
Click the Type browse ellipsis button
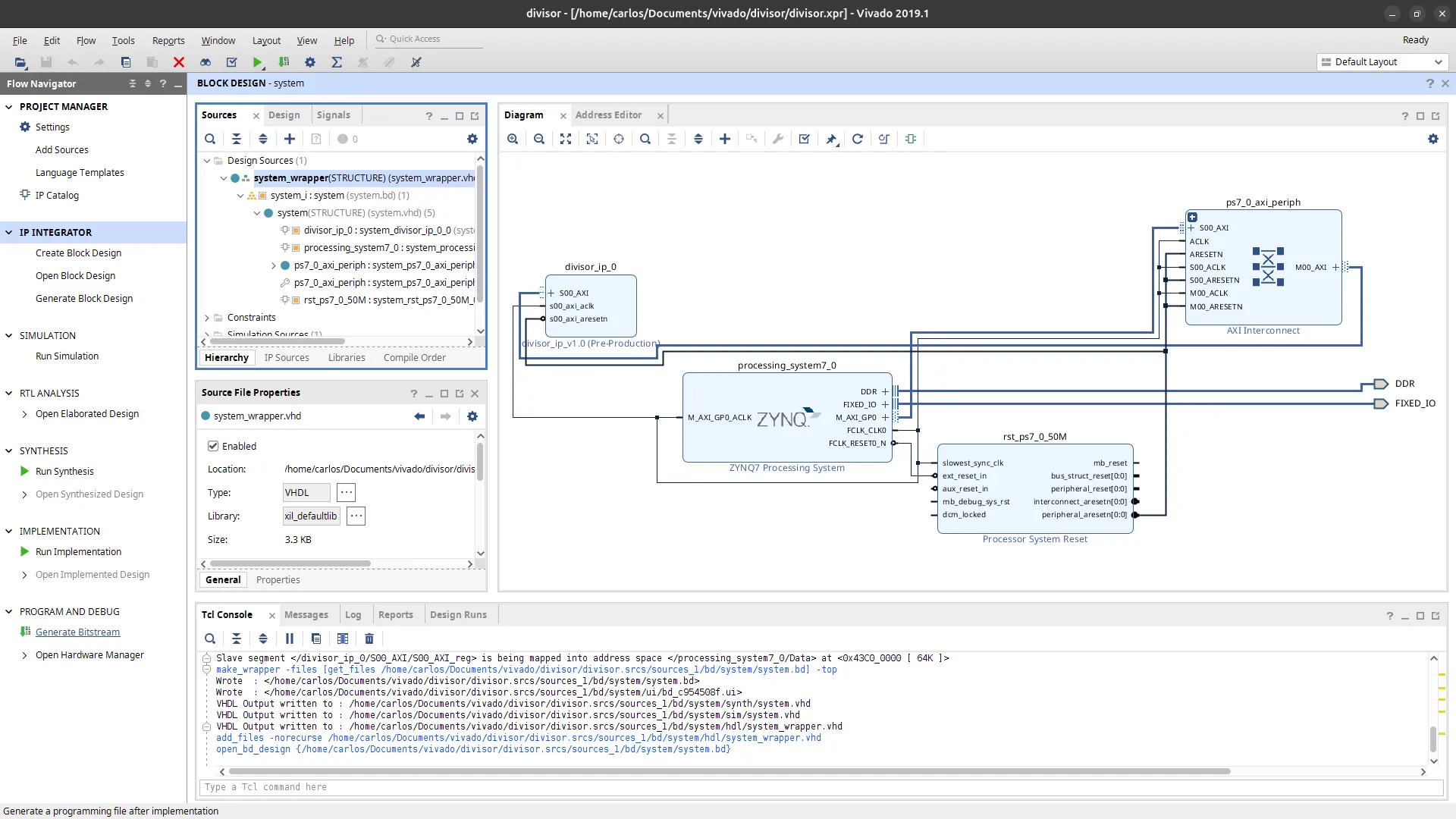[347, 493]
